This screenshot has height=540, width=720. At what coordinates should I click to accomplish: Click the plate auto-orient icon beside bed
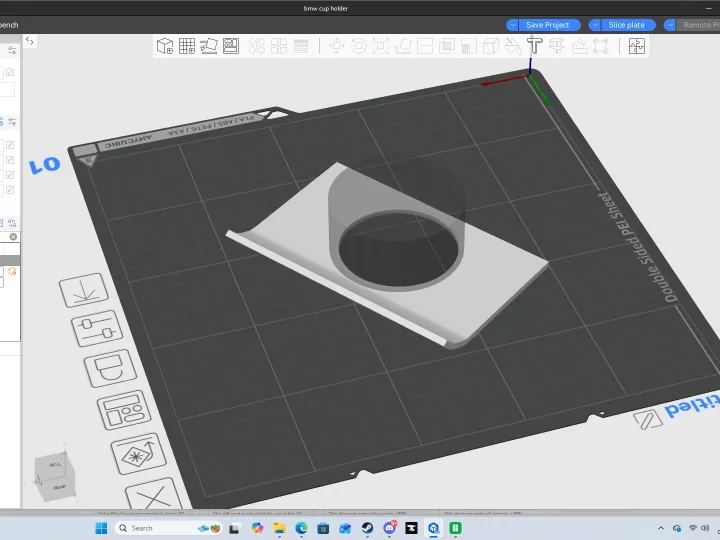click(x=84, y=290)
